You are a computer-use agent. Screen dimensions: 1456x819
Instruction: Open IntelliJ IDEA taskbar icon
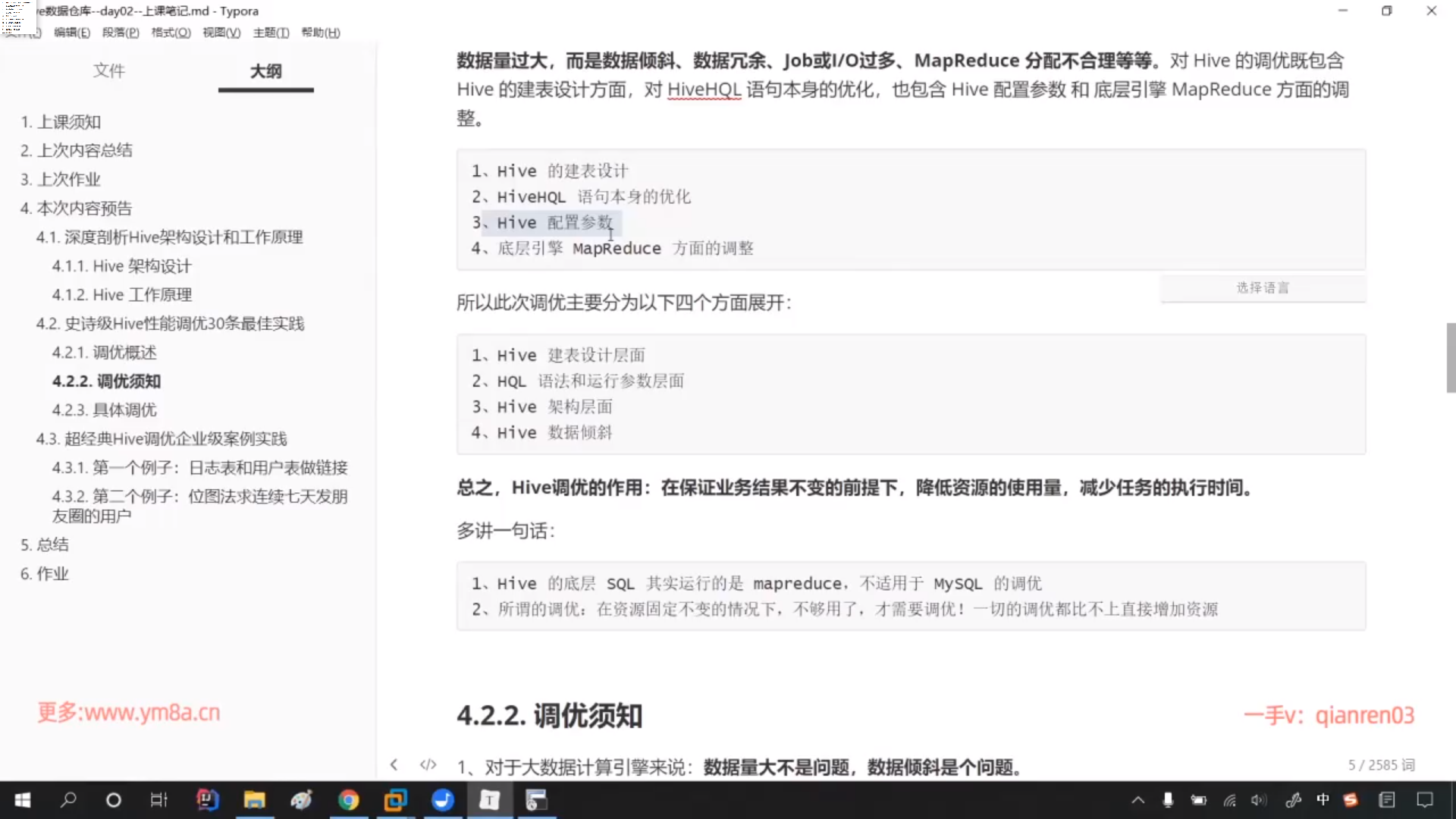(207, 800)
